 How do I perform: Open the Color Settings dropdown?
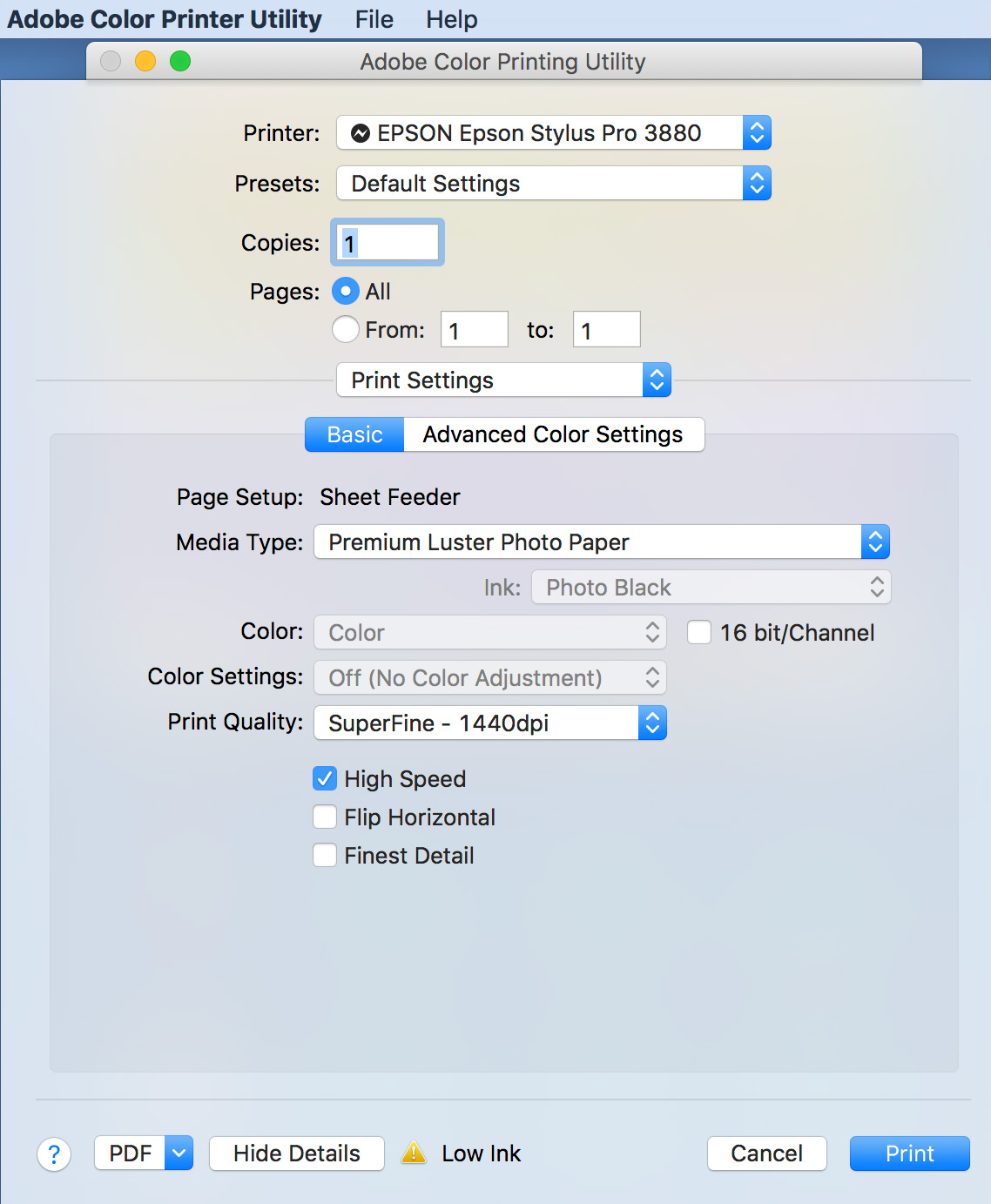pos(490,677)
